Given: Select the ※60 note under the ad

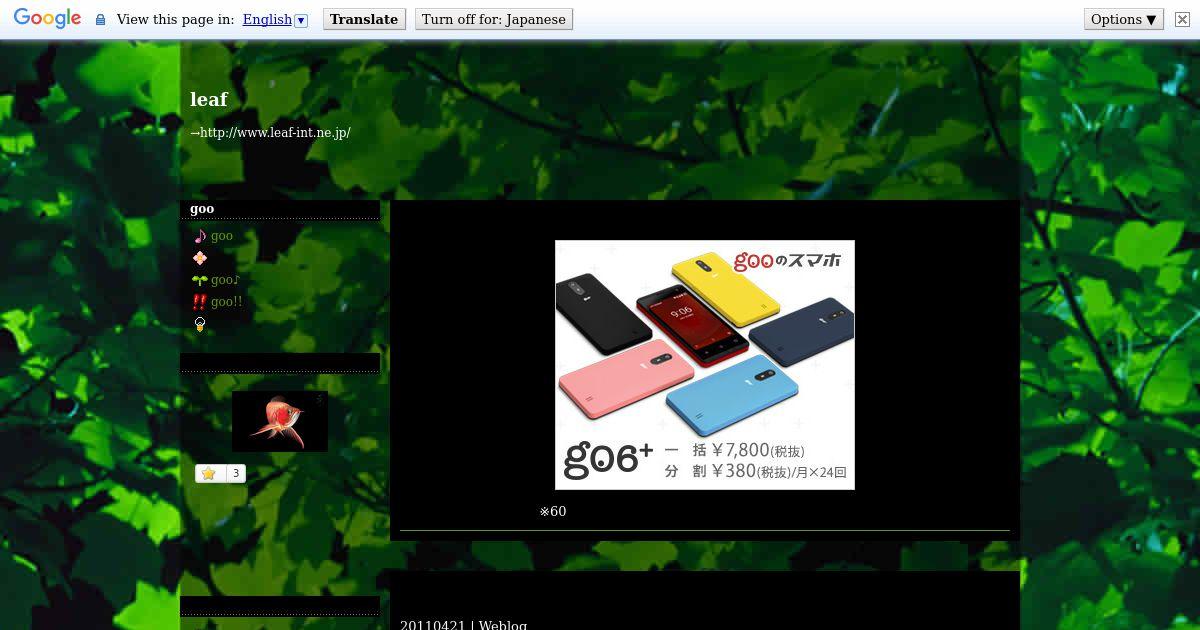Looking at the screenshot, I should (553, 512).
